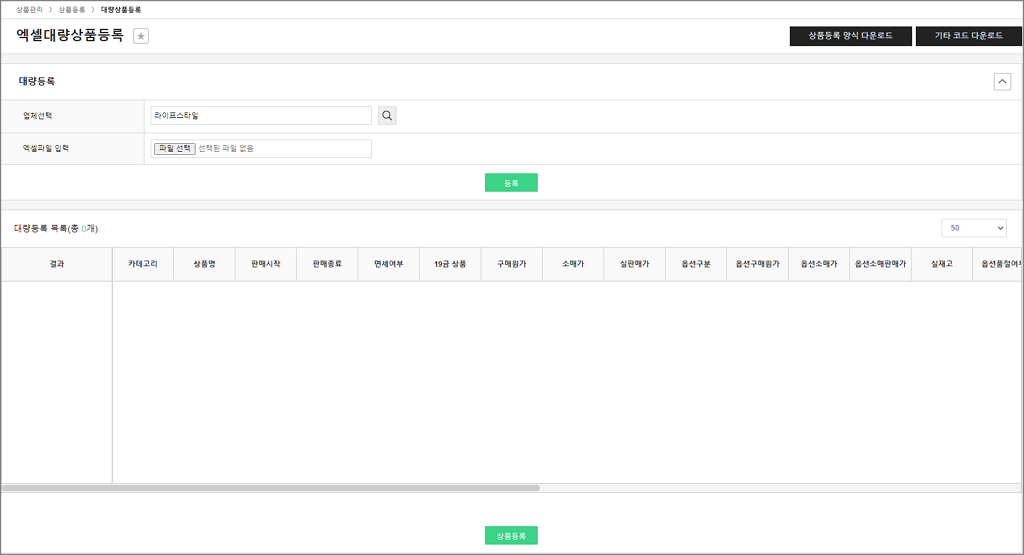This screenshot has width=1024, height=555.
Task: Click the green 상품등록 button at the bottom
Action: 511,536
